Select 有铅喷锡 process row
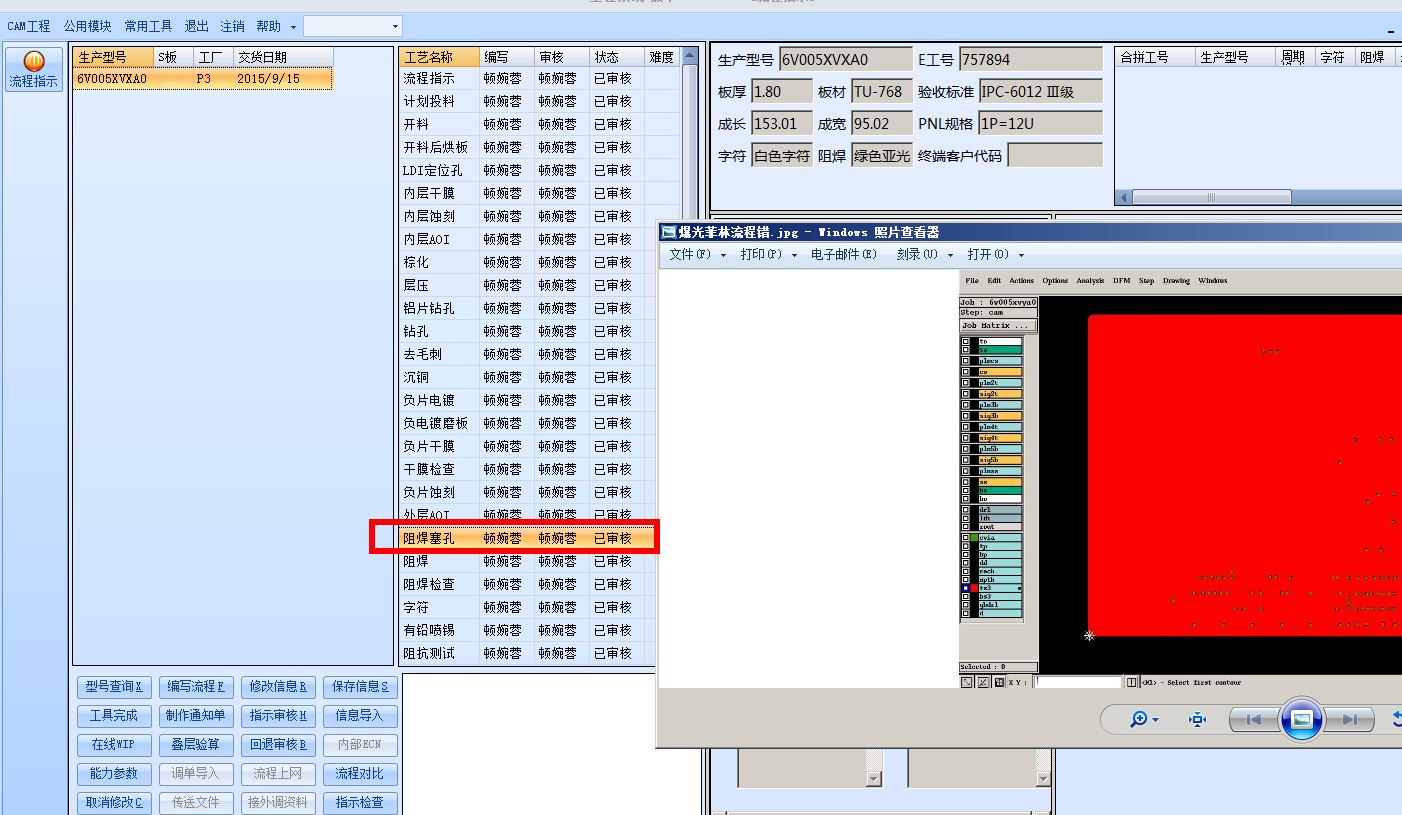This screenshot has height=815, width=1402. (x=527, y=630)
